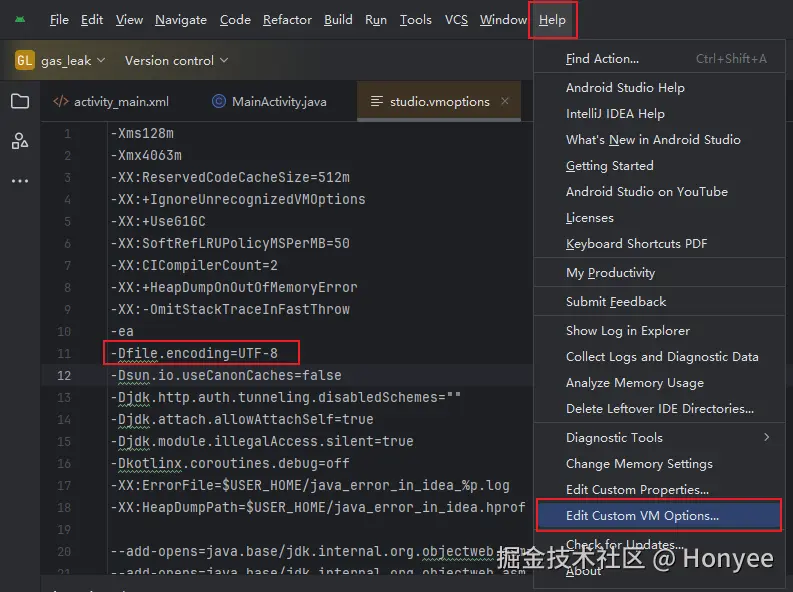The image size is (793, 592).
Task: Choose Edit Custom Properties...
Action: click(659, 489)
